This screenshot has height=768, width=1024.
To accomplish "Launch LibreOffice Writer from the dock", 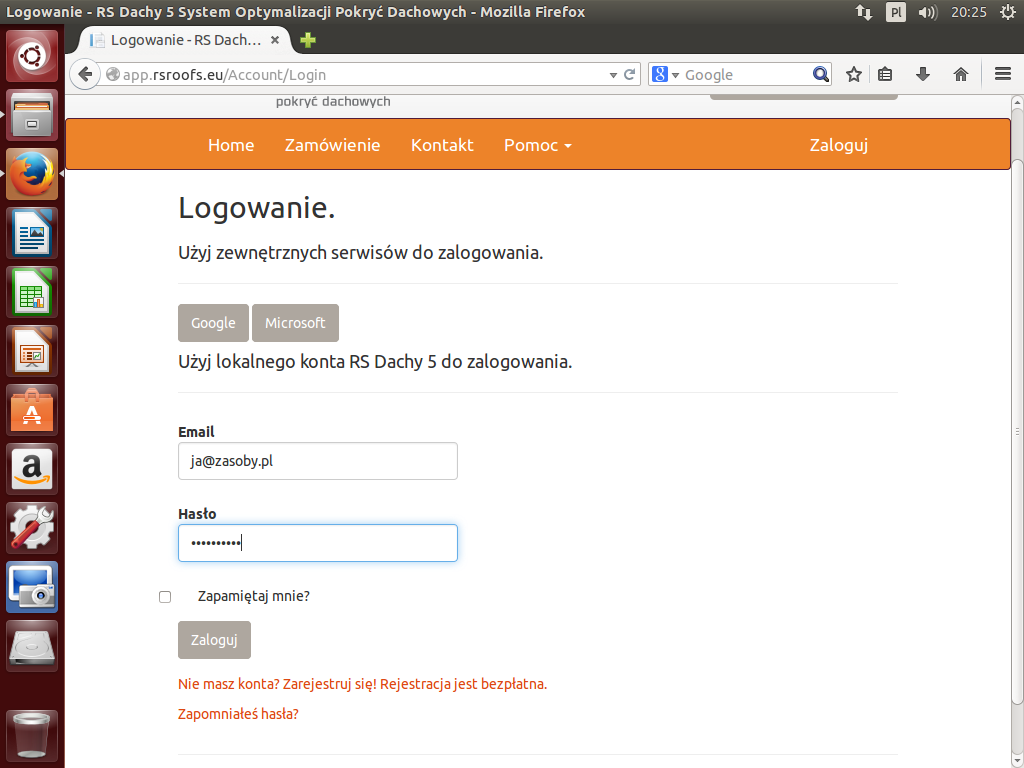I will (33, 233).
